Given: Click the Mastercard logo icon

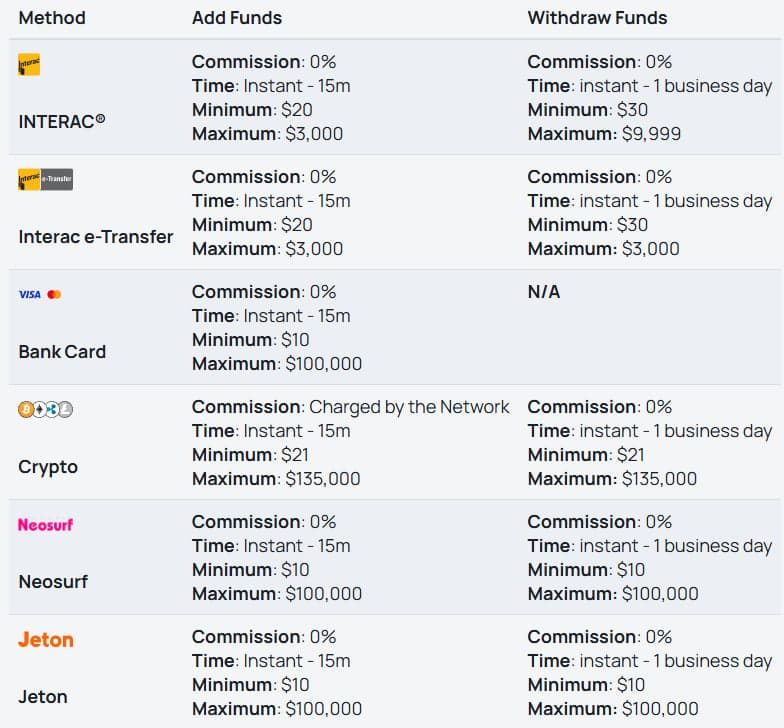Looking at the screenshot, I should (54, 294).
